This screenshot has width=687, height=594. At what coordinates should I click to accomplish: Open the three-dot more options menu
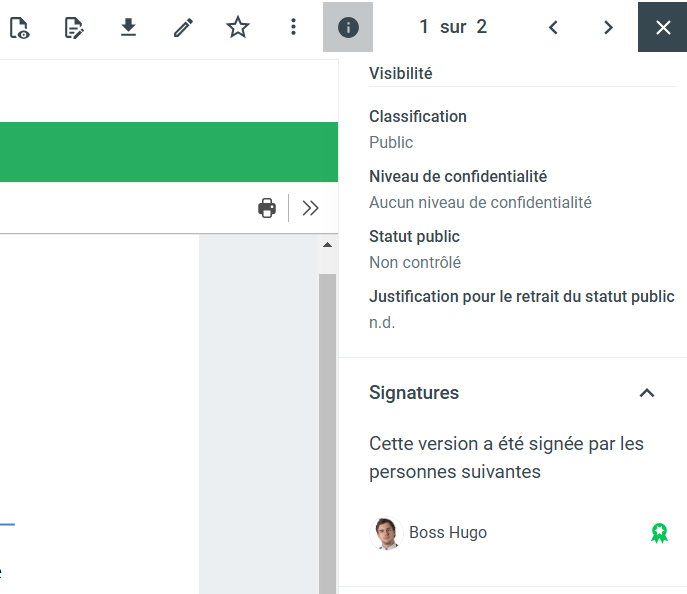pyautogui.click(x=293, y=28)
